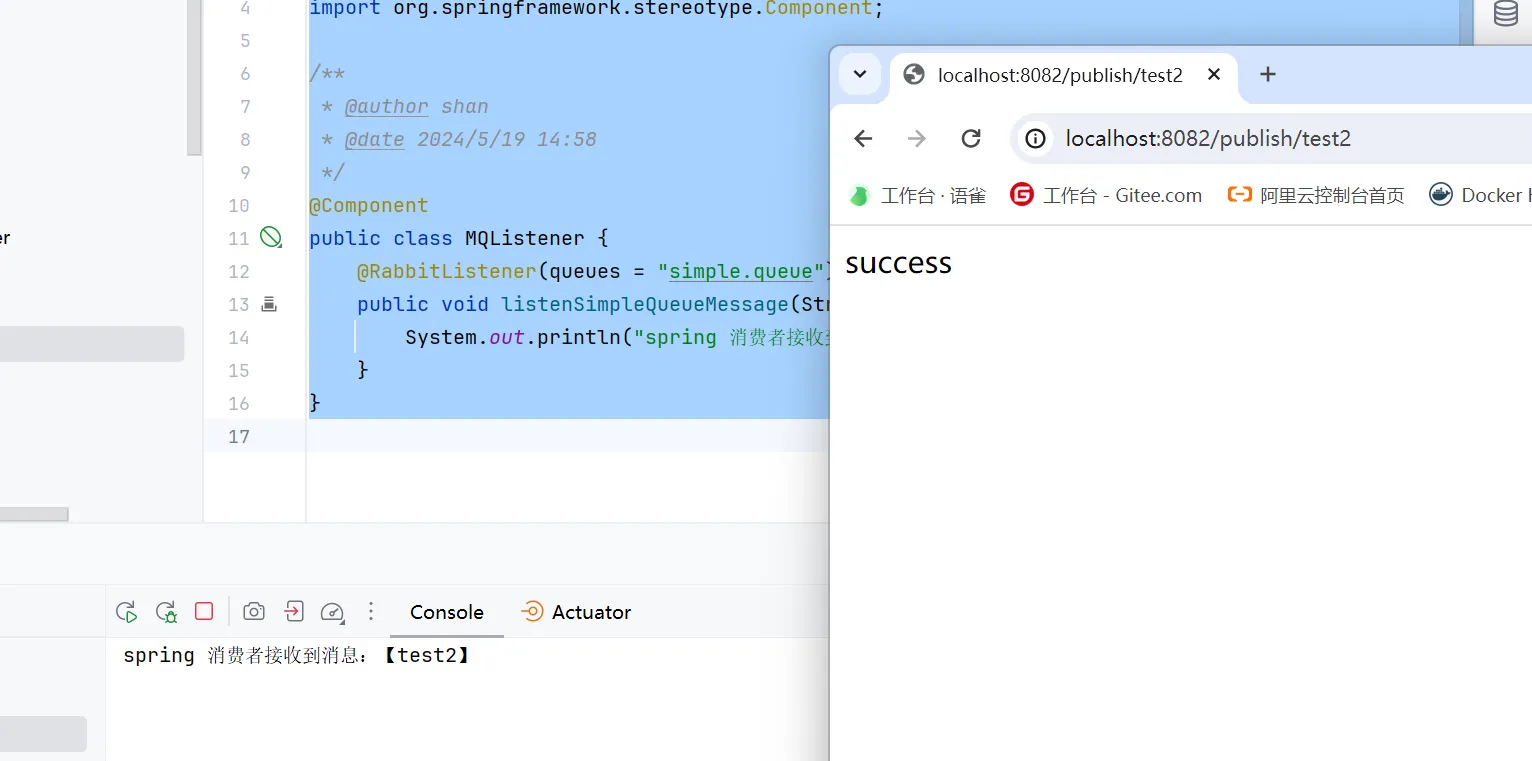Click the site information icon in address bar
This screenshot has height=761, width=1532.
point(1036,138)
